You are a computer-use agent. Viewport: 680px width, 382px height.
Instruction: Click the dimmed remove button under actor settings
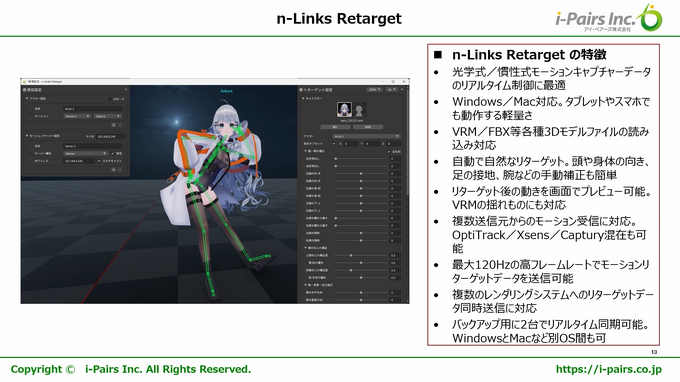pyautogui.click(x=120, y=125)
